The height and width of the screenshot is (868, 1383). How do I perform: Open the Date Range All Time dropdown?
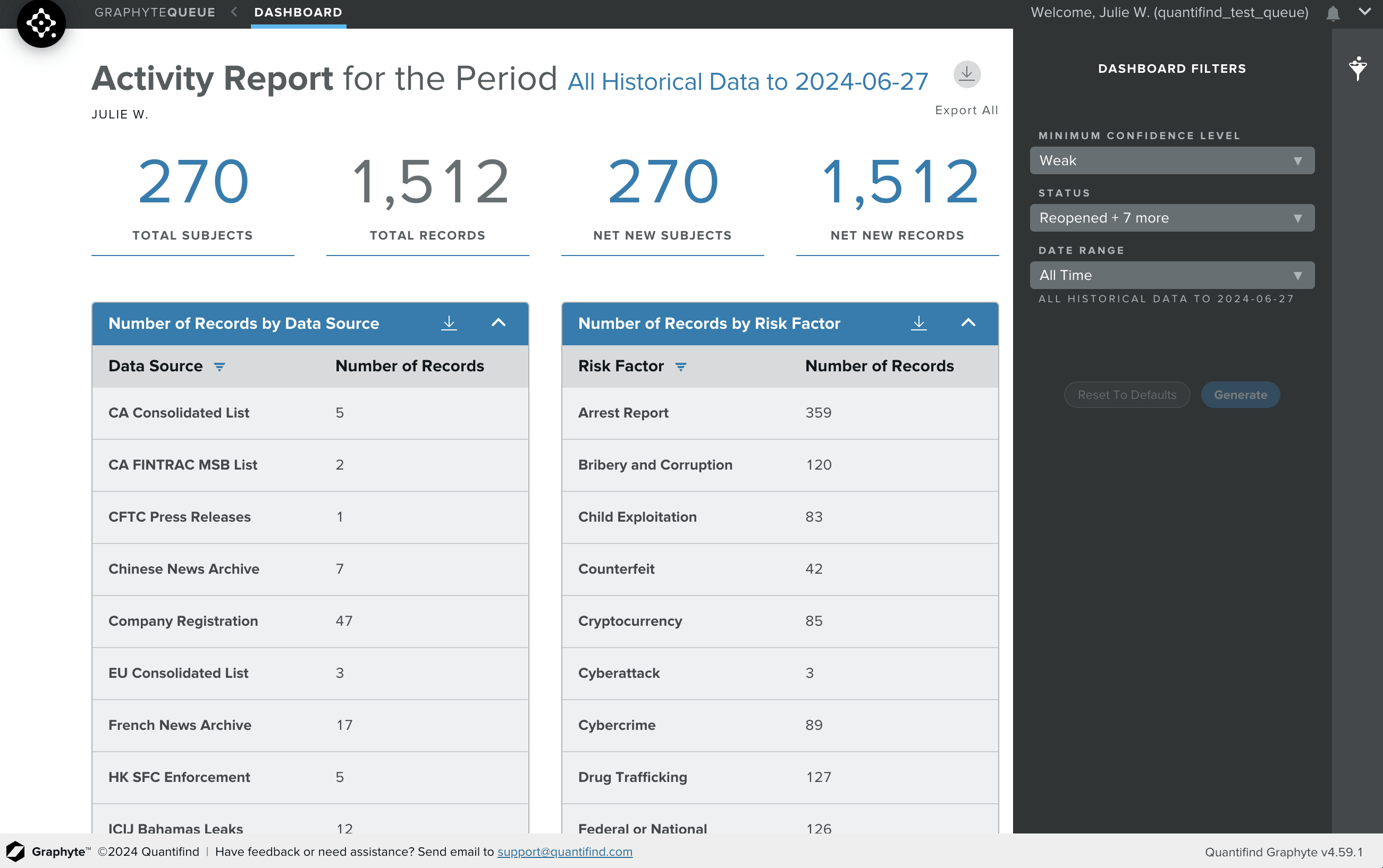[1171, 276]
